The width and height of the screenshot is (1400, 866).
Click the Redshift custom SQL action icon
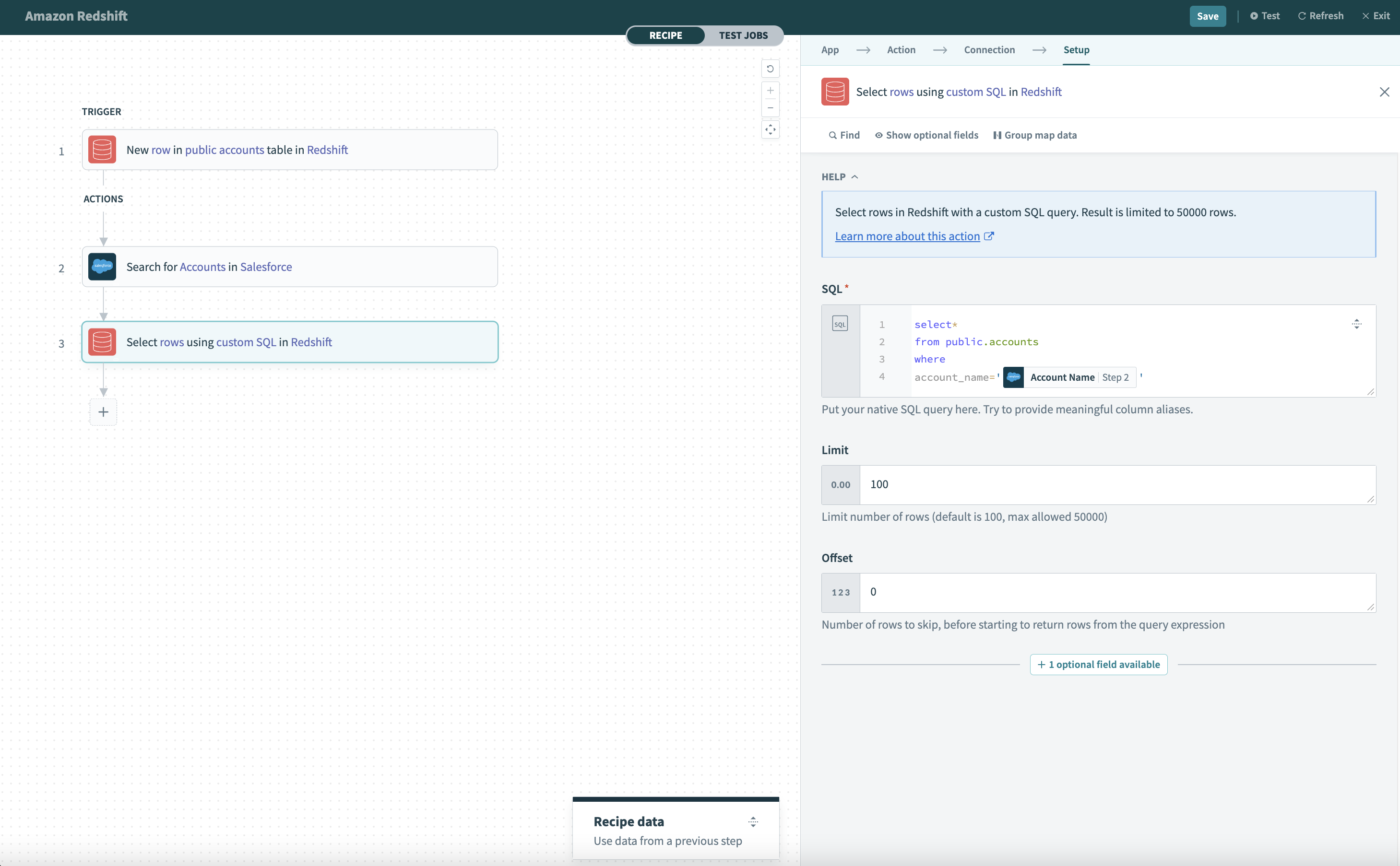click(x=102, y=341)
